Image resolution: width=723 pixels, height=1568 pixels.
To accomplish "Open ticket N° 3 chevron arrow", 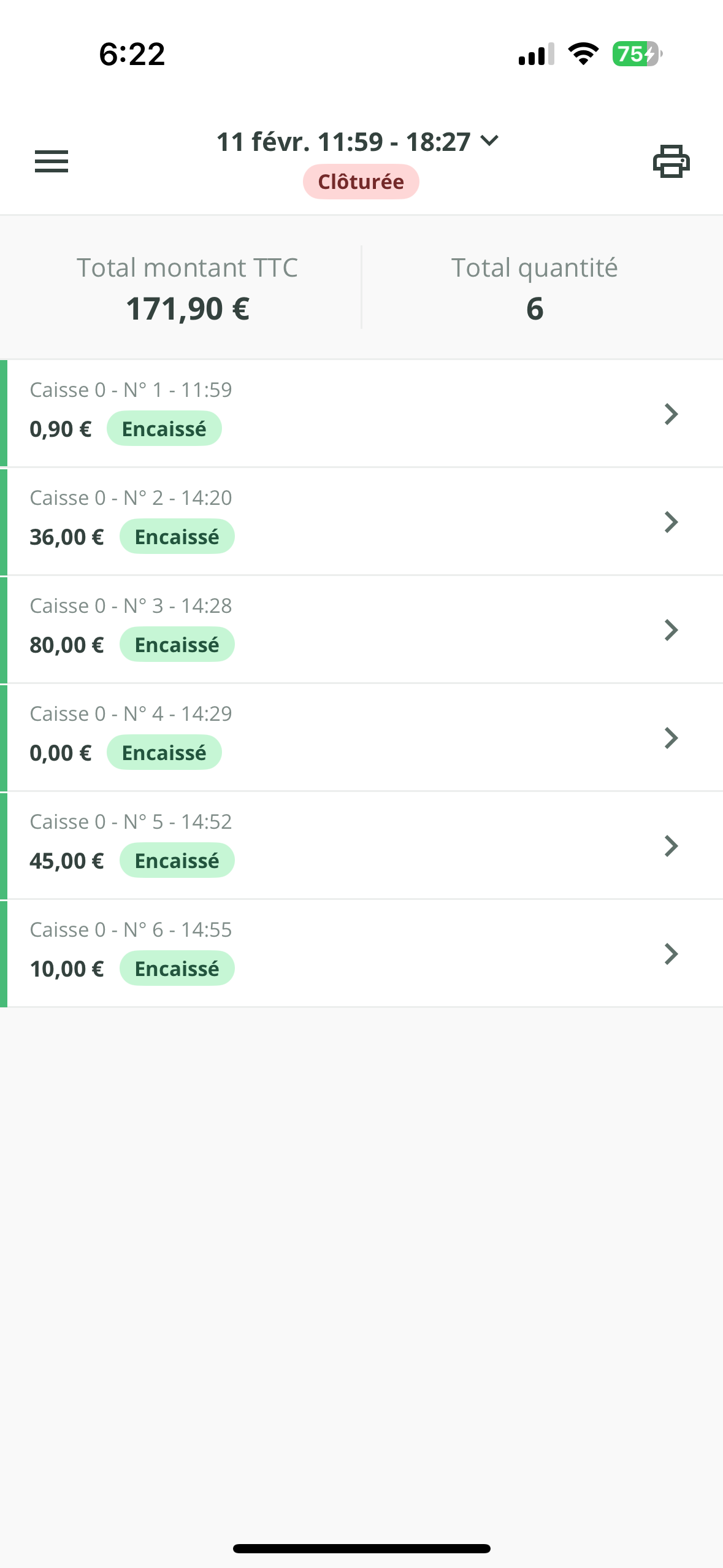I will pyautogui.click(x=671, y=630).
